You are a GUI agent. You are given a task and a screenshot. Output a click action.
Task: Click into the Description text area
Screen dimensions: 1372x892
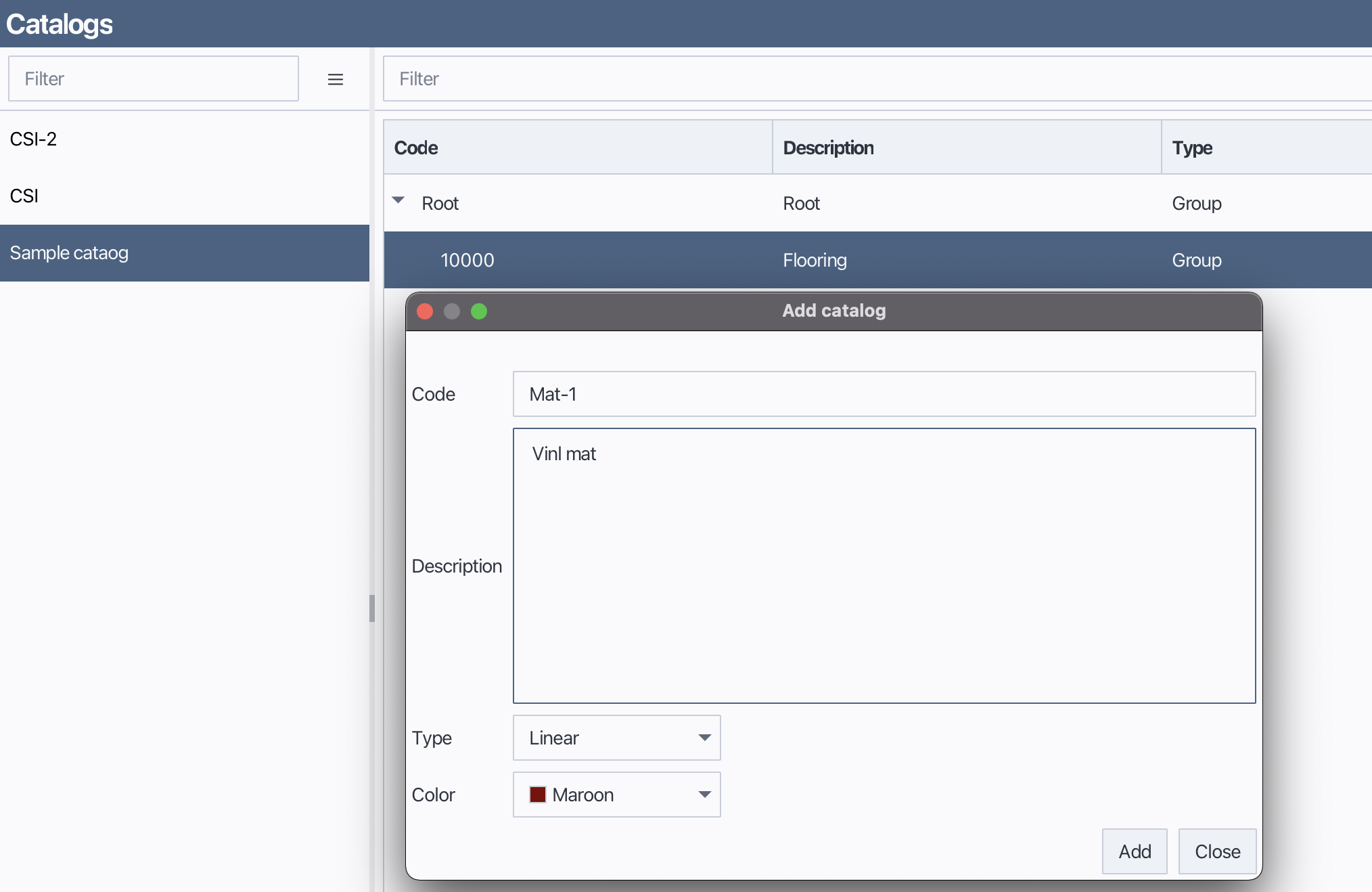[884, 566]
